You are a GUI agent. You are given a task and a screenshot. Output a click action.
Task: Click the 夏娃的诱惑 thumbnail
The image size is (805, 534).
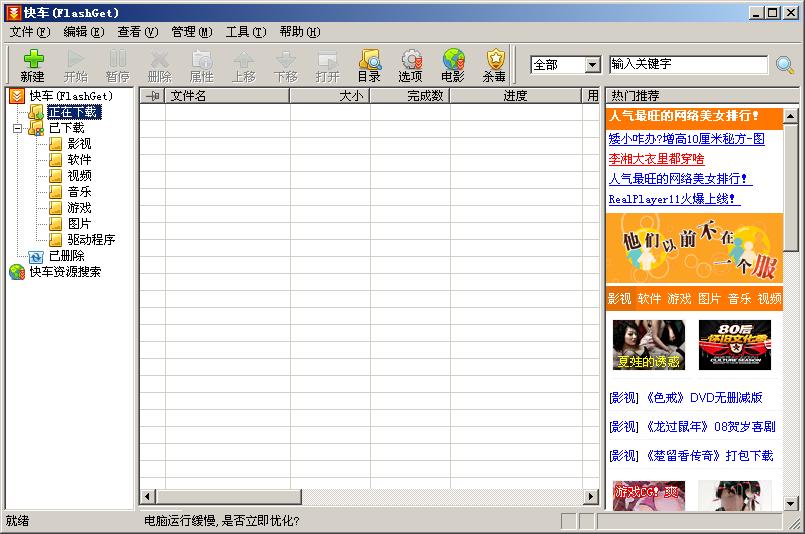(649, 345)
